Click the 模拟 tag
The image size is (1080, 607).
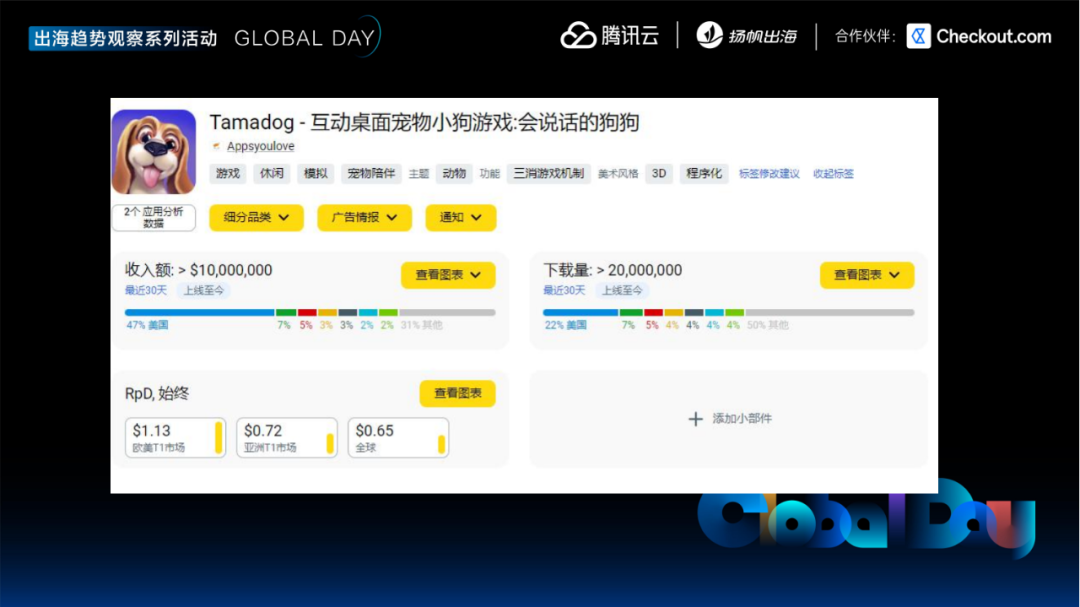coord(315,174)
